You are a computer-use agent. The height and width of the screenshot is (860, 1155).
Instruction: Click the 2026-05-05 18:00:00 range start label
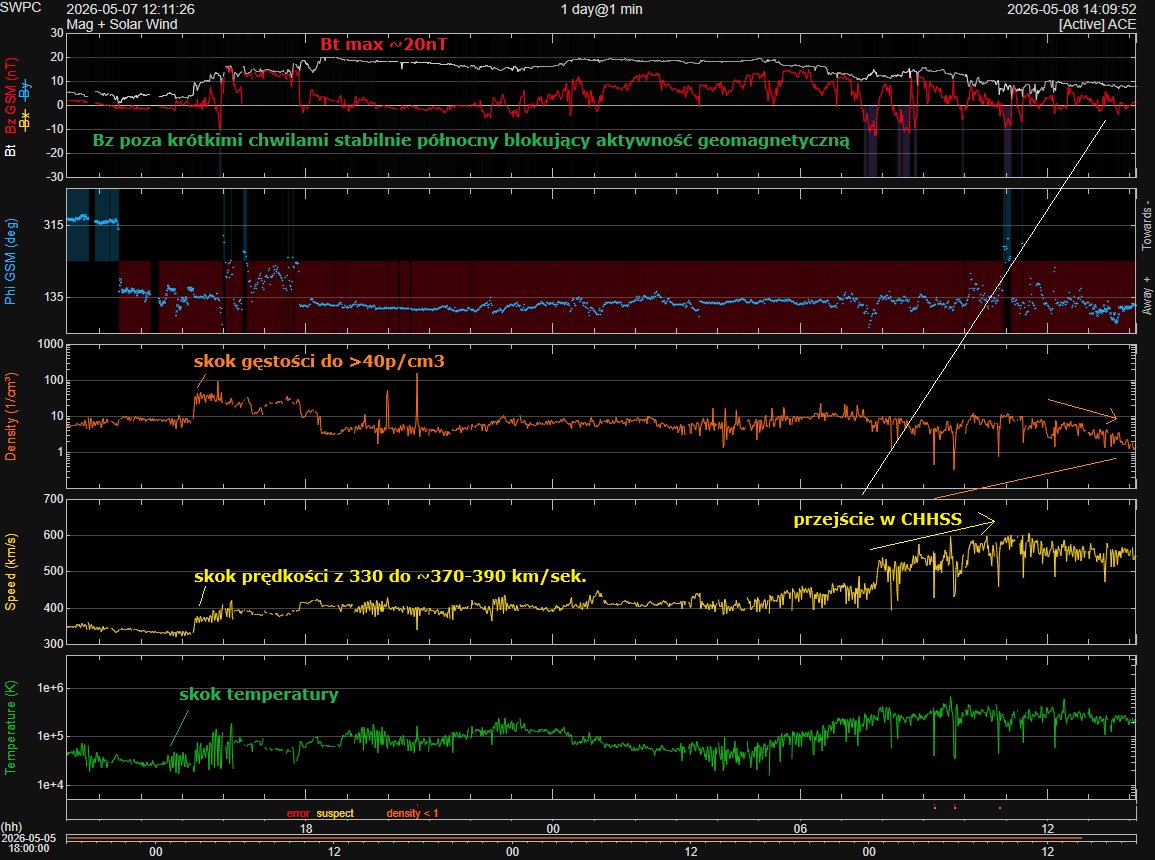pos(29,843)
